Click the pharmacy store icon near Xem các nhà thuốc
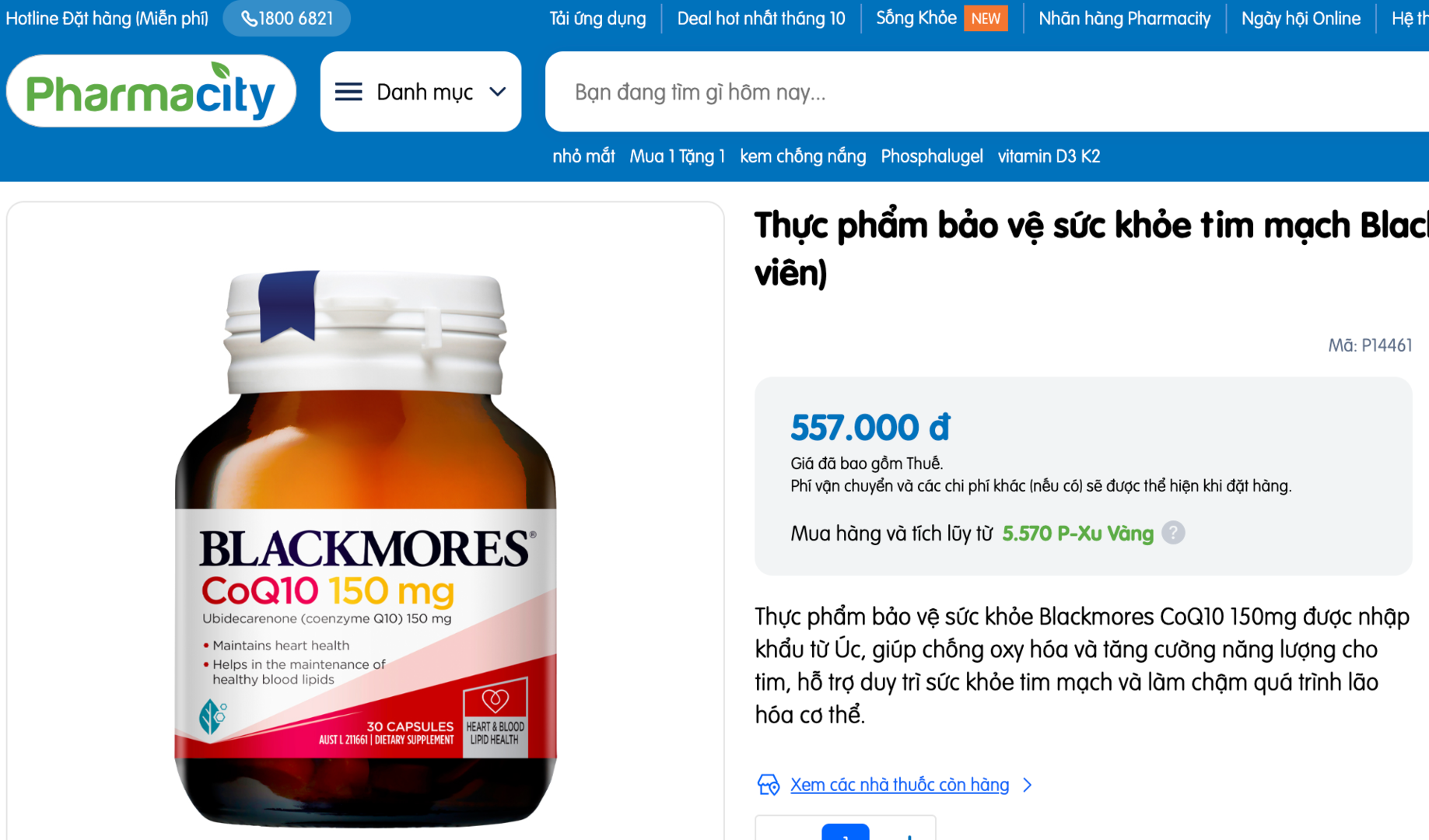Viewport: 1429px width, 840px height. (769, 784)
